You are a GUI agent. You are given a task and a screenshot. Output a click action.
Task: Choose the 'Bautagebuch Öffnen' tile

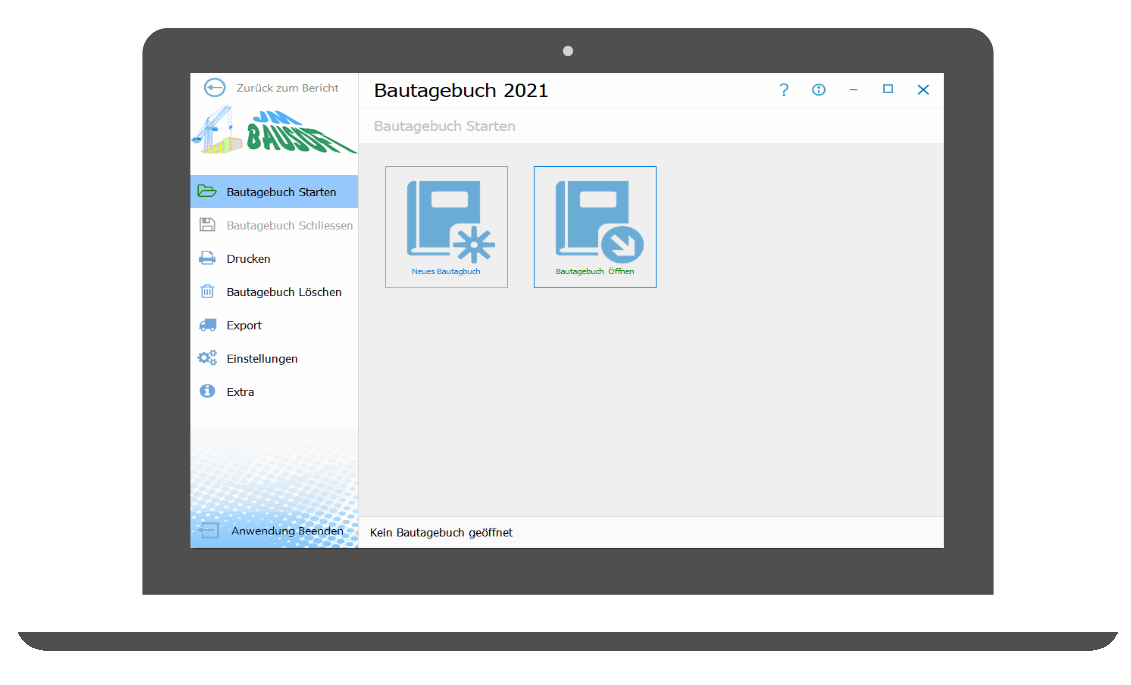(595, 227)
